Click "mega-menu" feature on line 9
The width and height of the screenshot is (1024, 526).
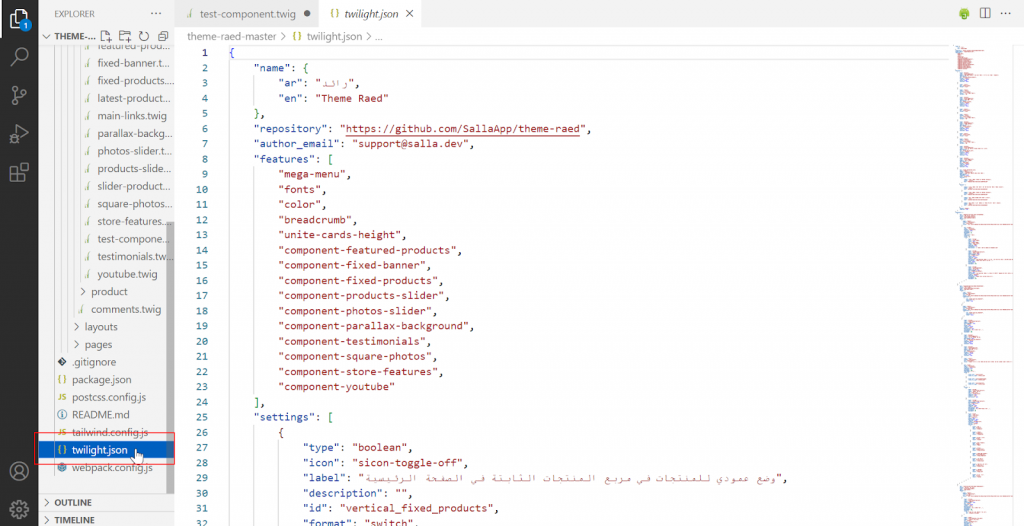[312, 174]
